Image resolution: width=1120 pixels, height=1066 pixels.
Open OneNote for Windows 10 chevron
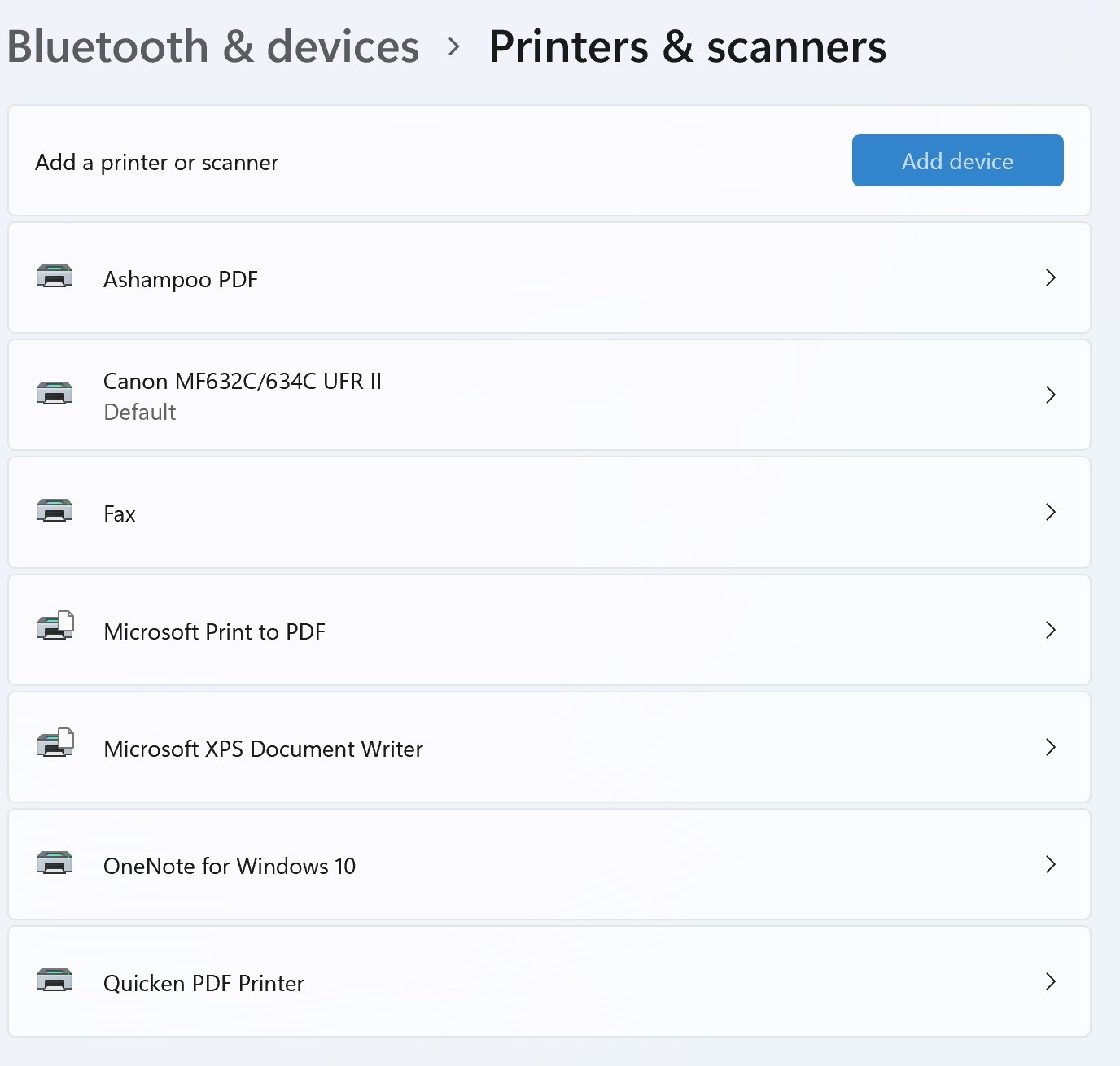pos(1051,864)
